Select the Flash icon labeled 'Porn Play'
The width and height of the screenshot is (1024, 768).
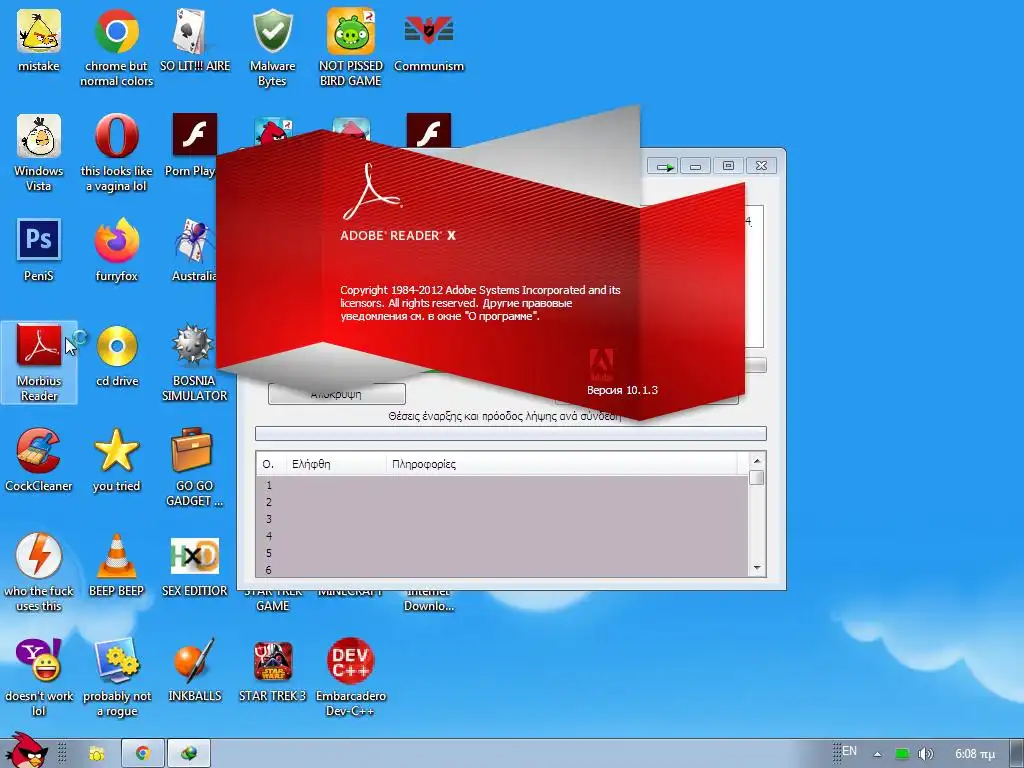[195, 135]
